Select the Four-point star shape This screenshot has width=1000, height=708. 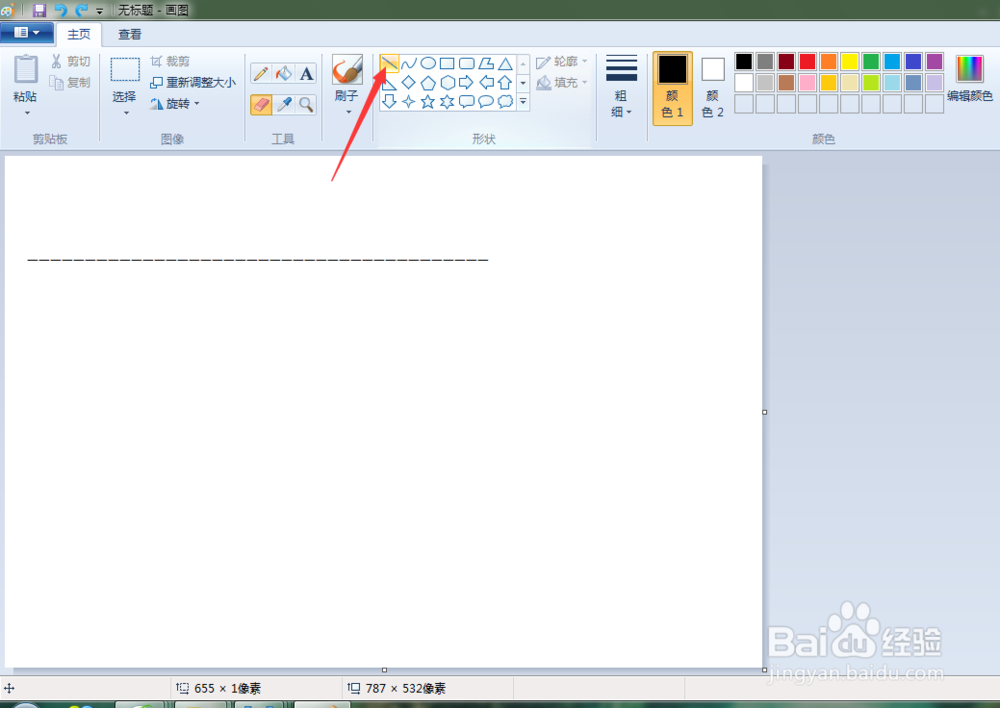(409, 101)
